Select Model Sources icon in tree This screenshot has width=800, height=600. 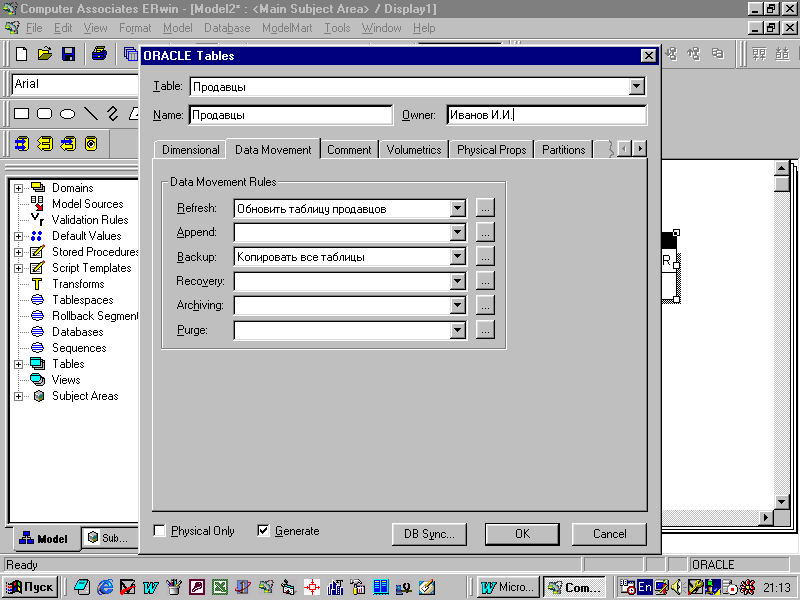click(x=37, y=204)
